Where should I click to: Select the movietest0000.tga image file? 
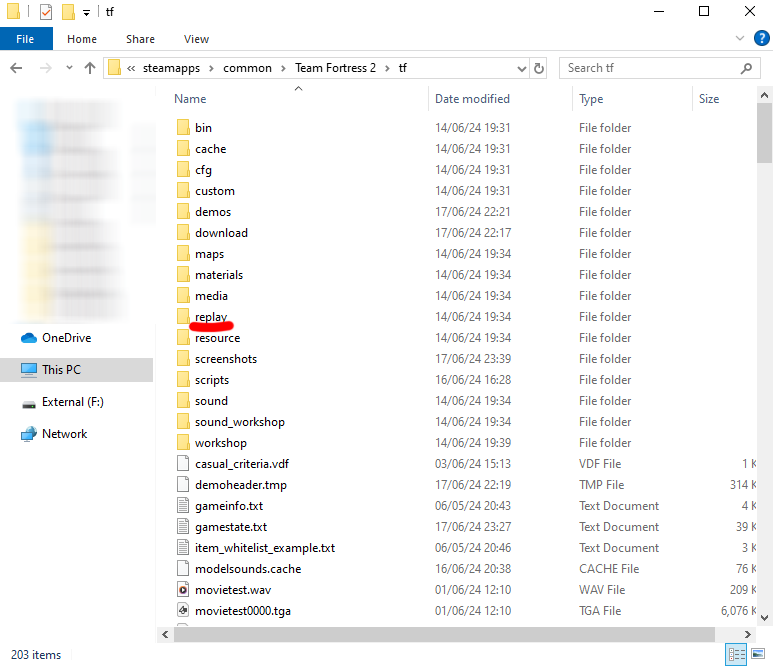(242, 611)
